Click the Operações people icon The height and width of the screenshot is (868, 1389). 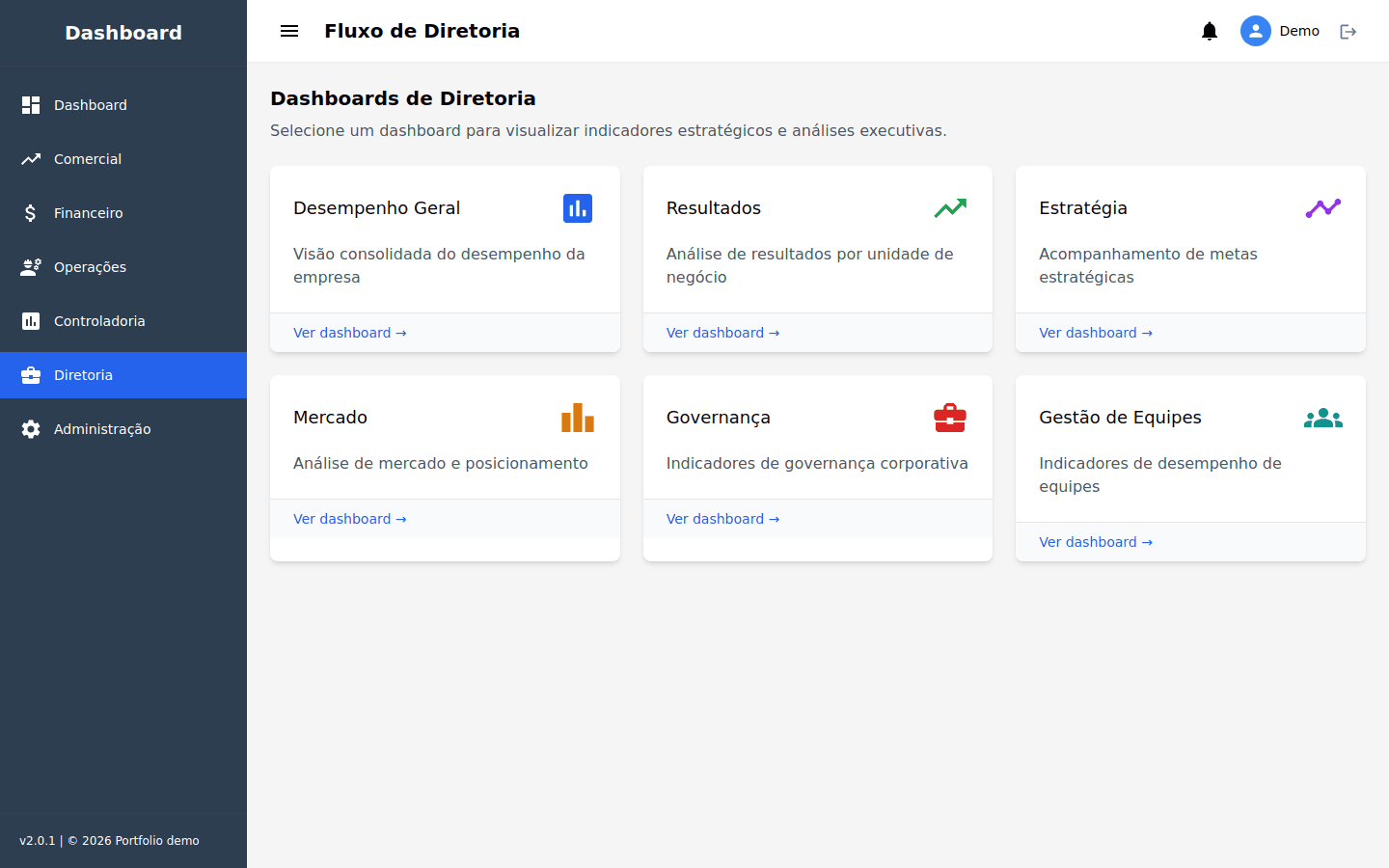tap(31, 267)
